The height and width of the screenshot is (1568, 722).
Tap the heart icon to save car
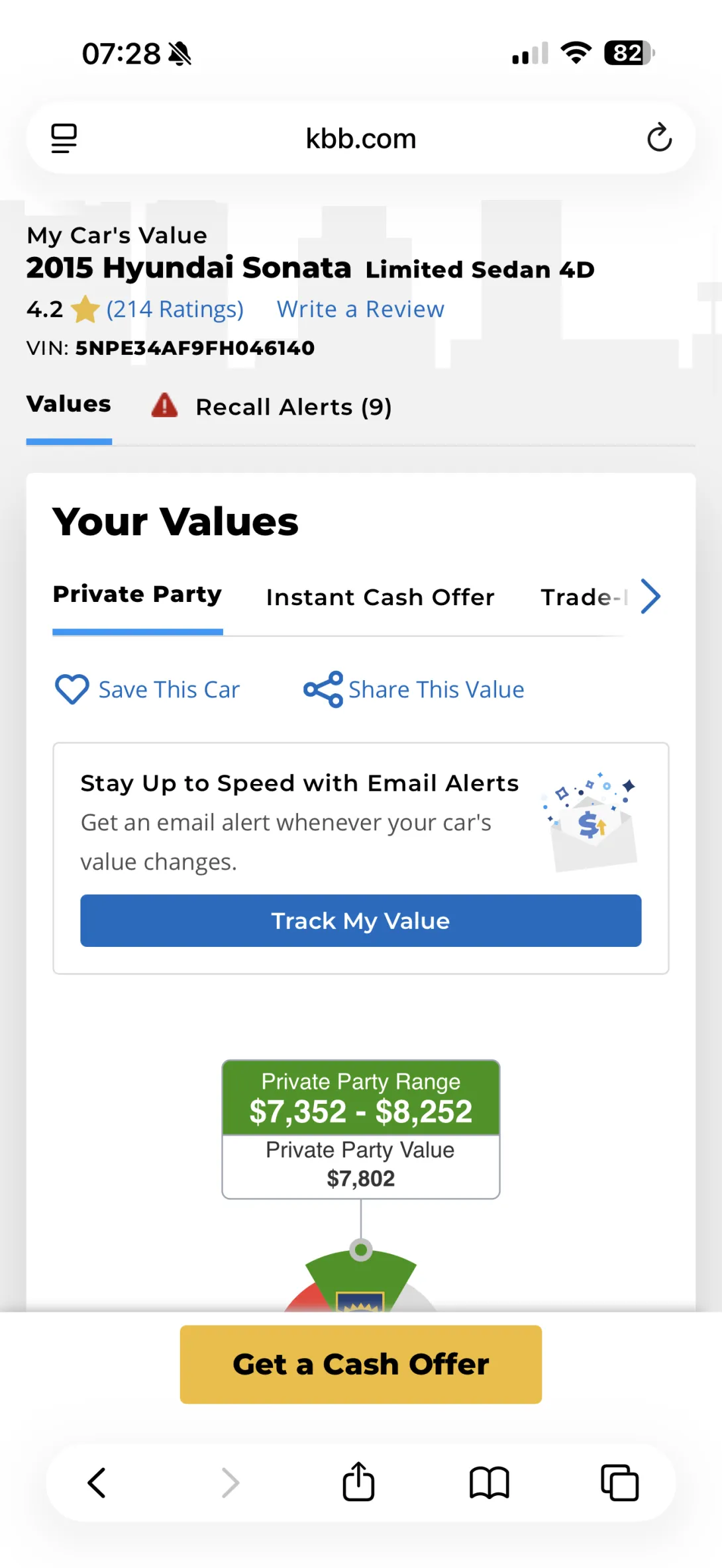click(72, 689)
